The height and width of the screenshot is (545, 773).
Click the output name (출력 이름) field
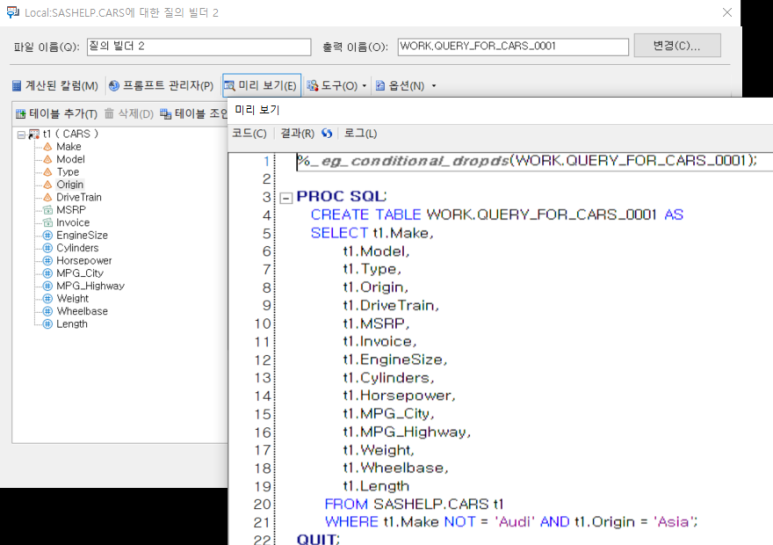(x=513, y=47)
